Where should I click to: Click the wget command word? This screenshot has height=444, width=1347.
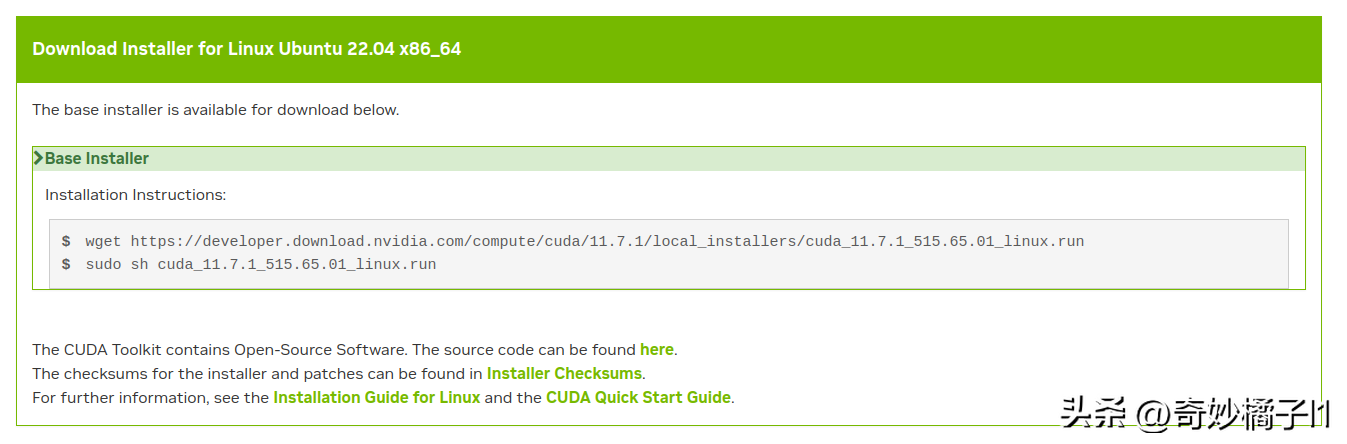[x=103, y=241]
